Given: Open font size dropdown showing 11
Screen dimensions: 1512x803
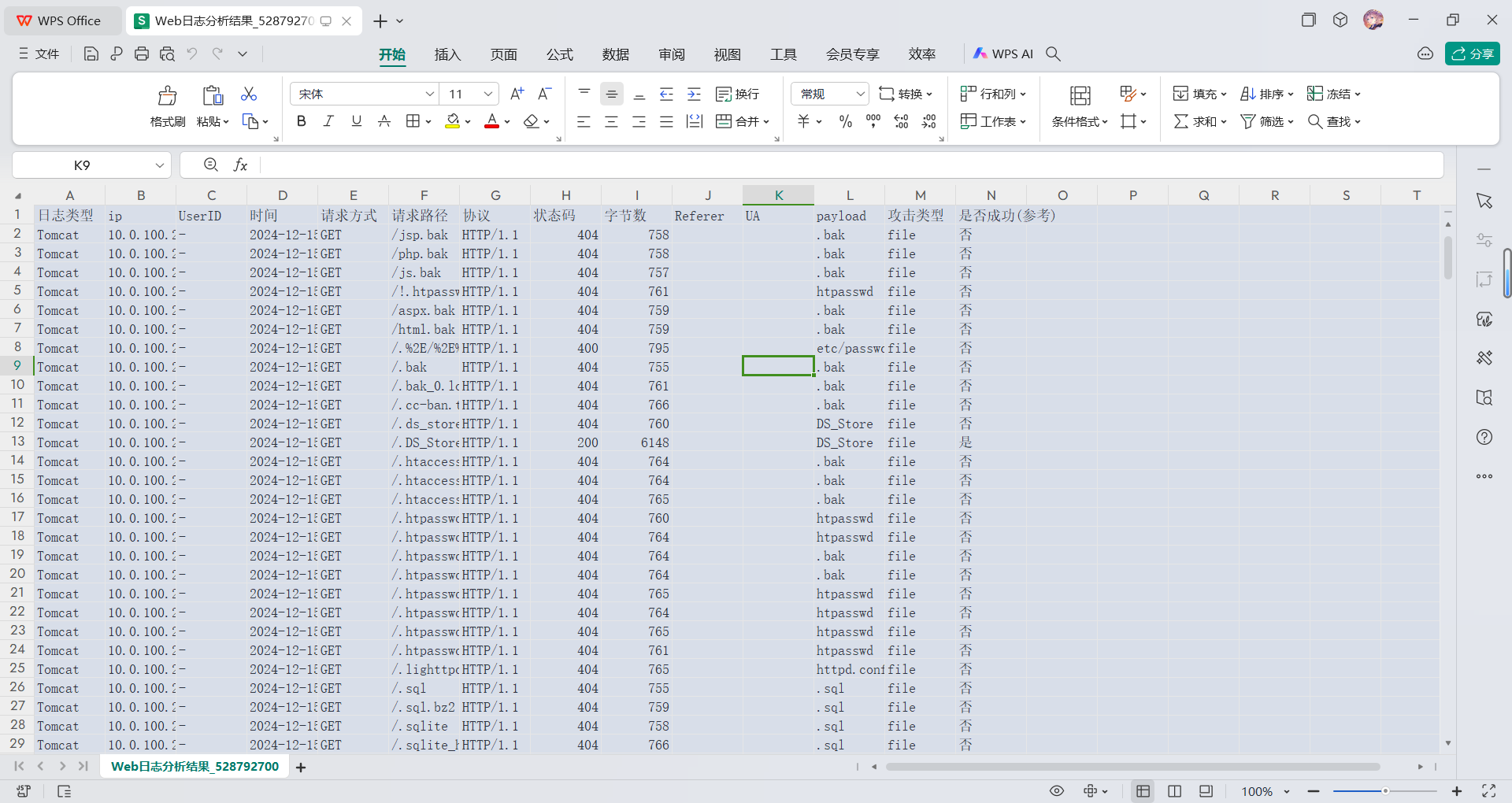Looking at the screenshot, I should [x=488, y=94].
